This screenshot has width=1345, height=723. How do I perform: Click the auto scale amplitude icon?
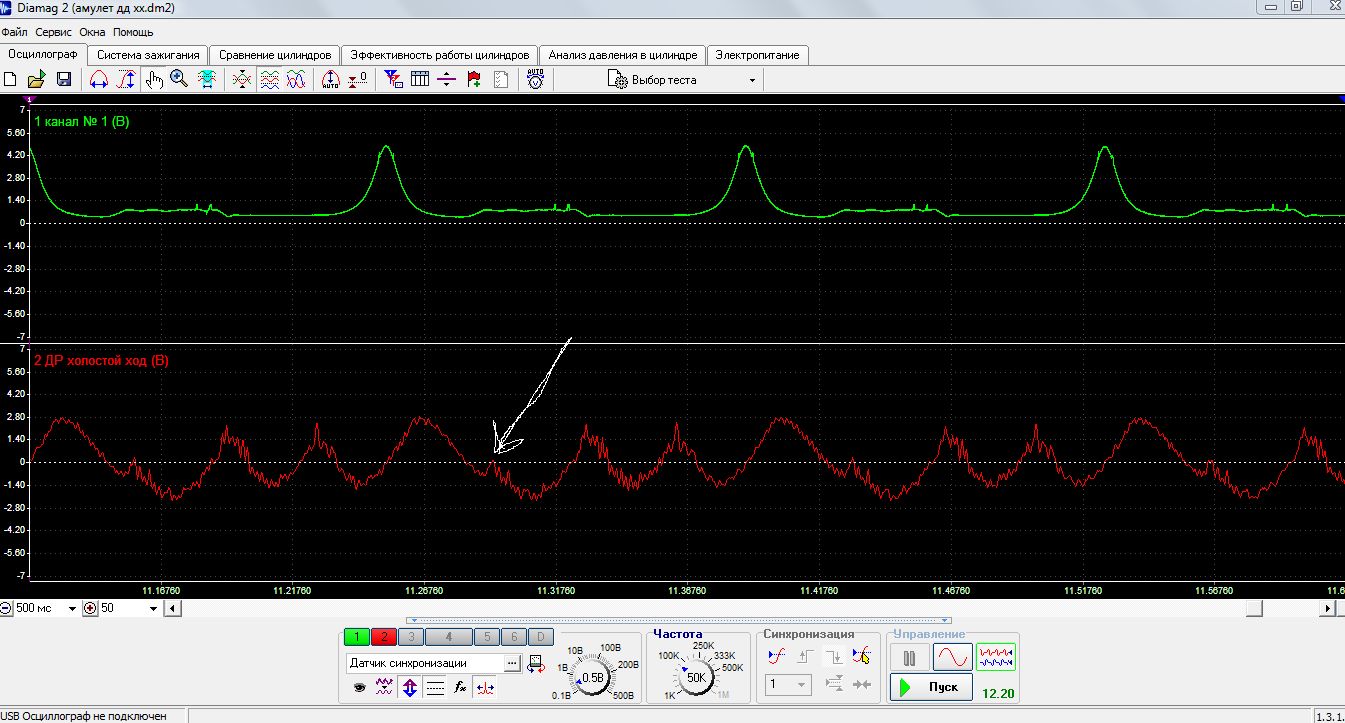point(331,80)
